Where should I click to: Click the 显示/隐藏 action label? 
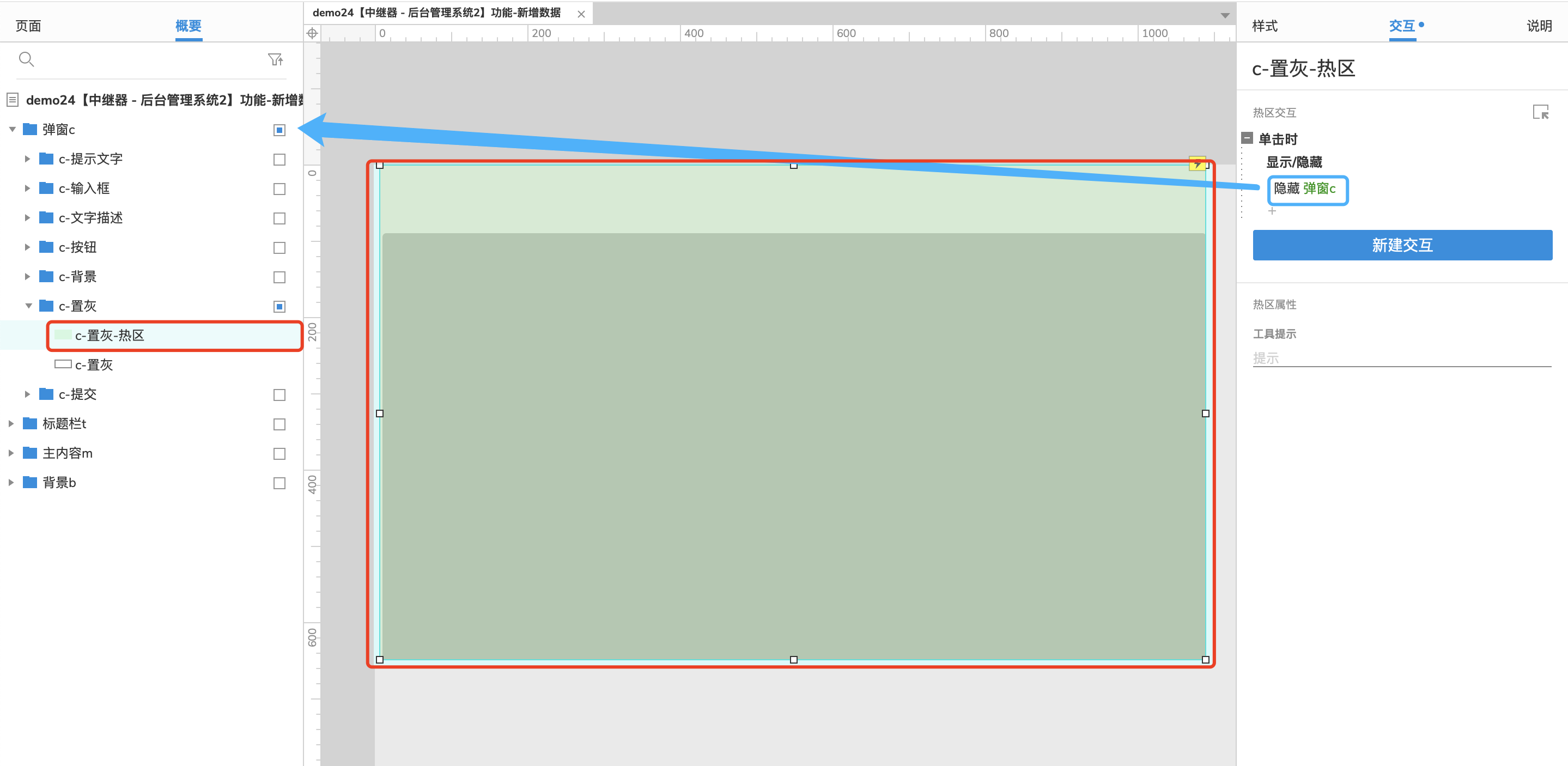click(1294, 162)
